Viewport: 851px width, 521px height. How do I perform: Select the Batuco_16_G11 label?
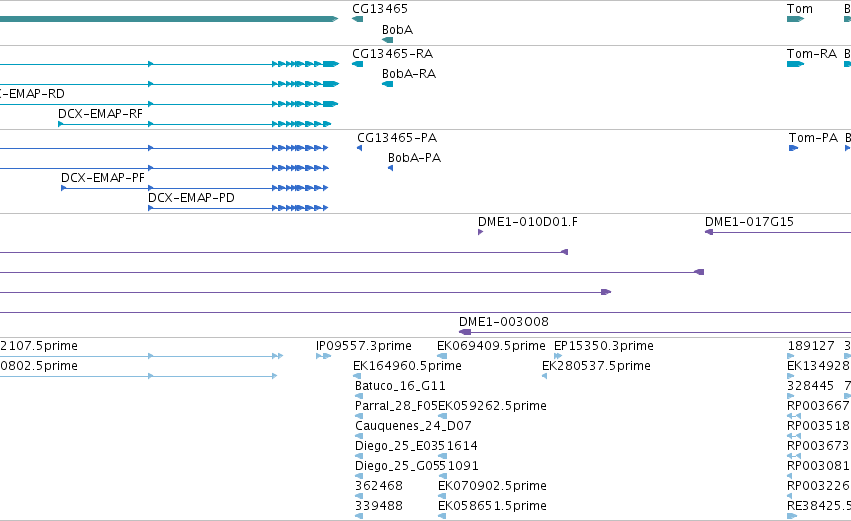(400, 386)
